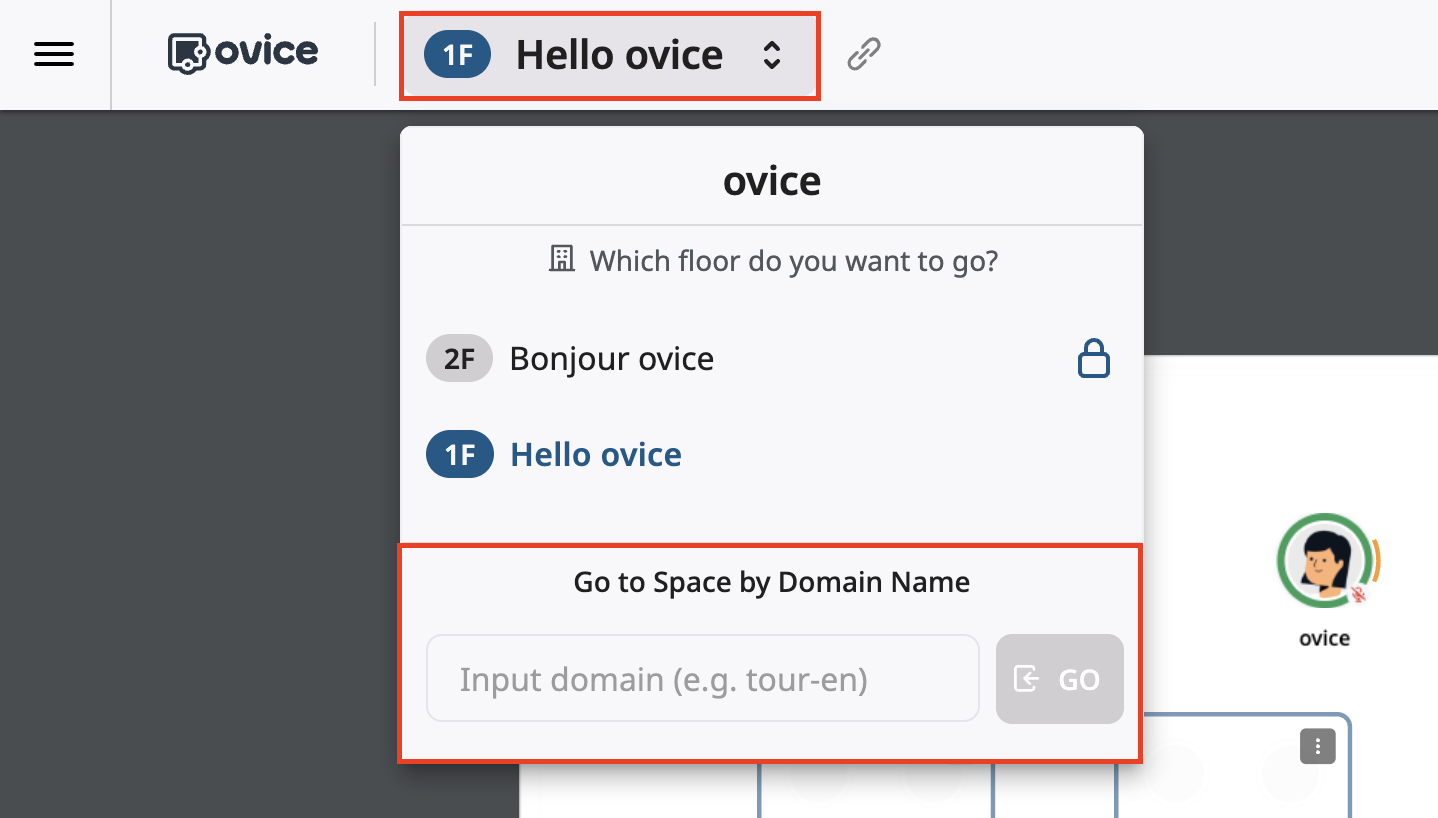Open the three-dot menu on meeting object
The width and height of the screenshot is (1438, 818).
click(x=1317, y=746)
